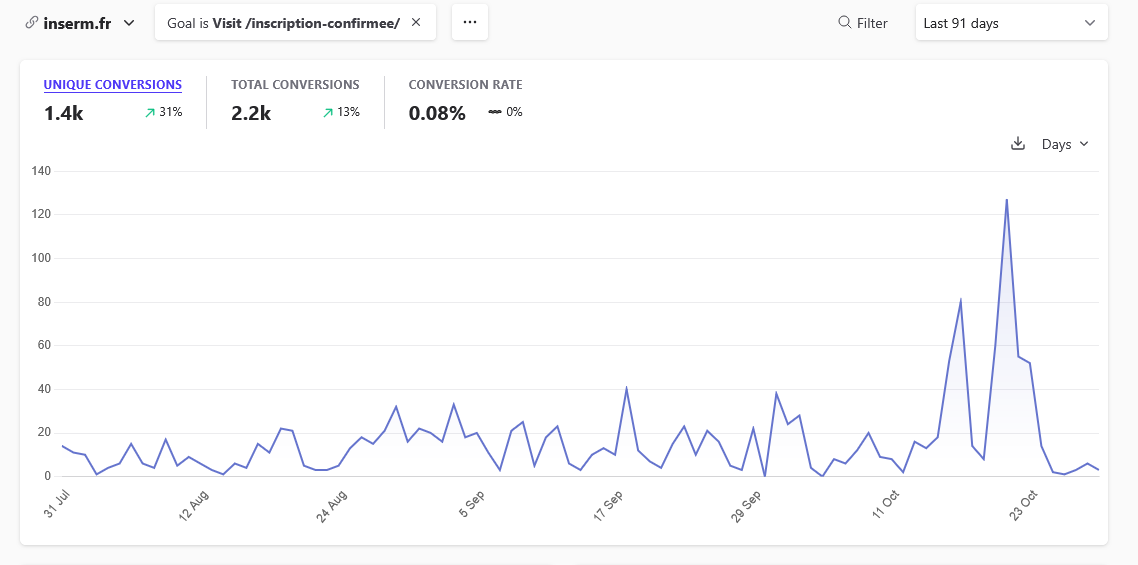Viewport: 1138px width, 565px height.
Task: Click the green up arrow beside 31%
Action: (x=150, y=113)
